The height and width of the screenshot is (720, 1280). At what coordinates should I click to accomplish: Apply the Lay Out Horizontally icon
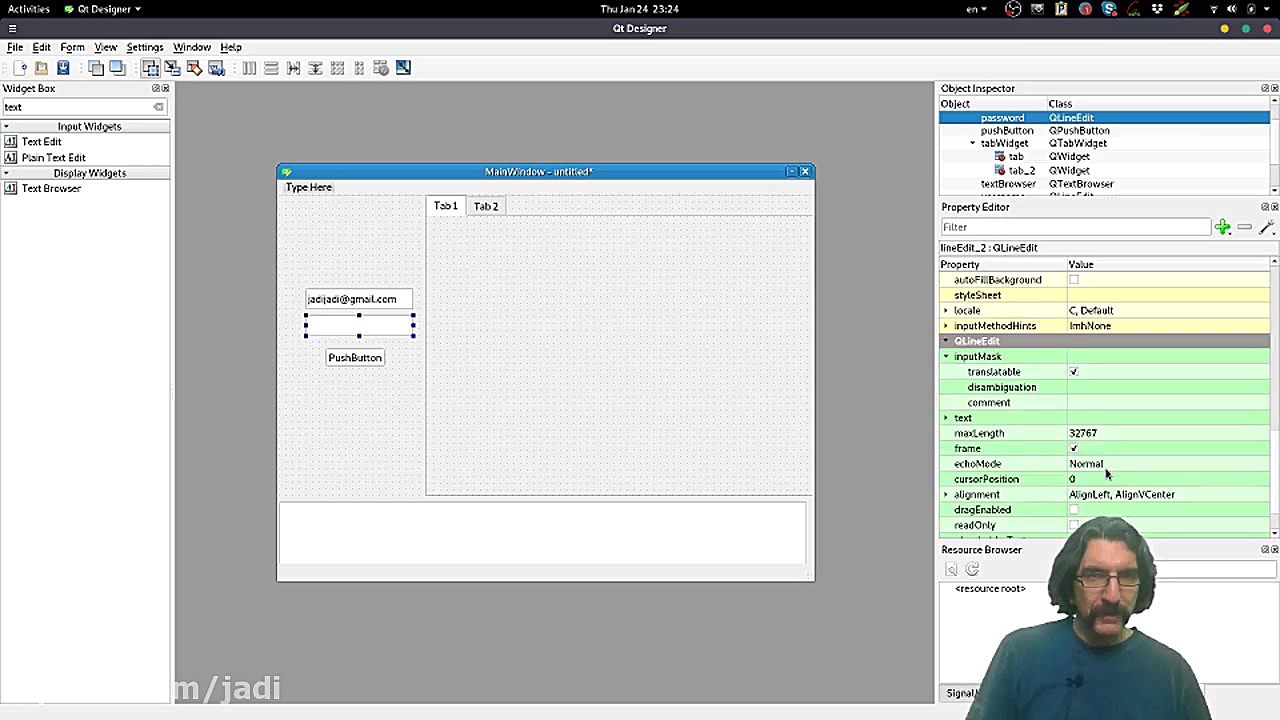click(x=249, y=68)
